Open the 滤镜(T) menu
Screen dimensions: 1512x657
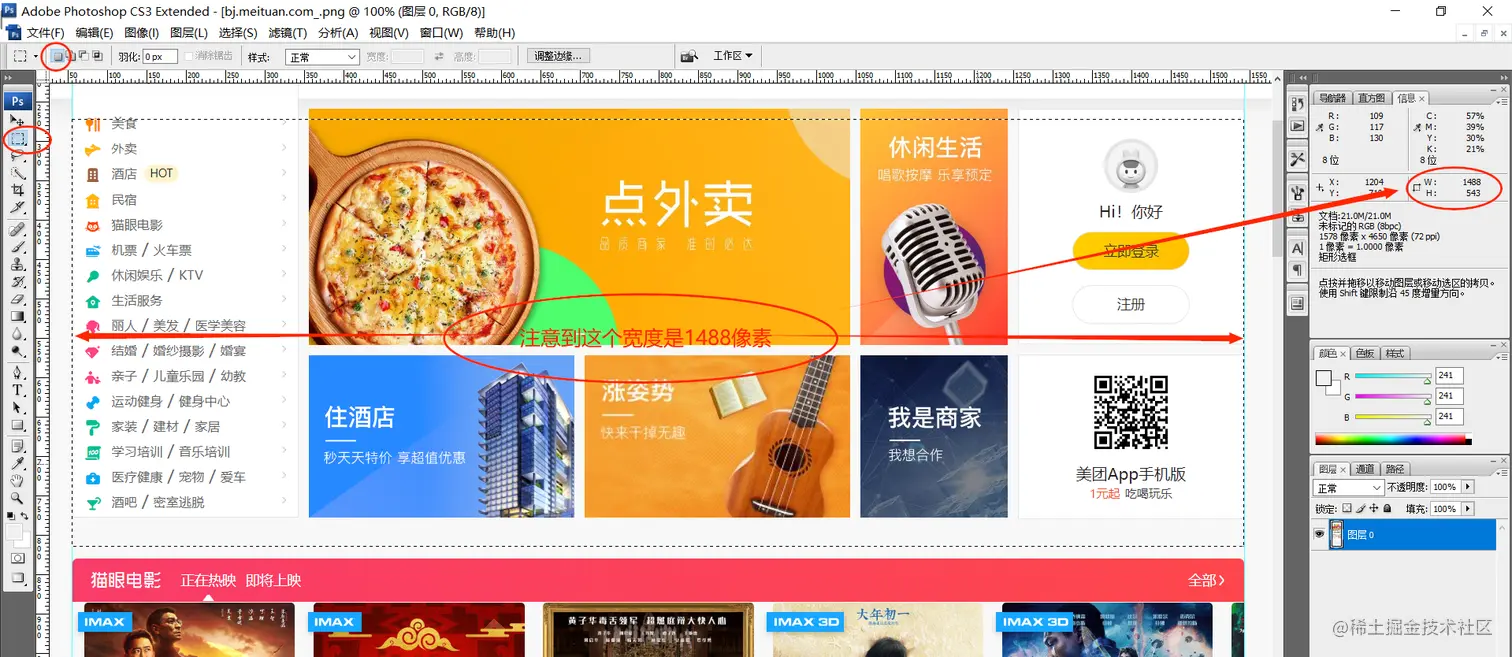[x=287, y=33]
